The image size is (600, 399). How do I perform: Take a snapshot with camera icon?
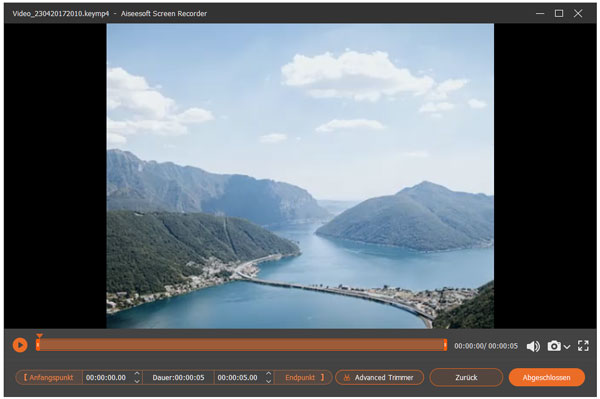click(554, 346)
